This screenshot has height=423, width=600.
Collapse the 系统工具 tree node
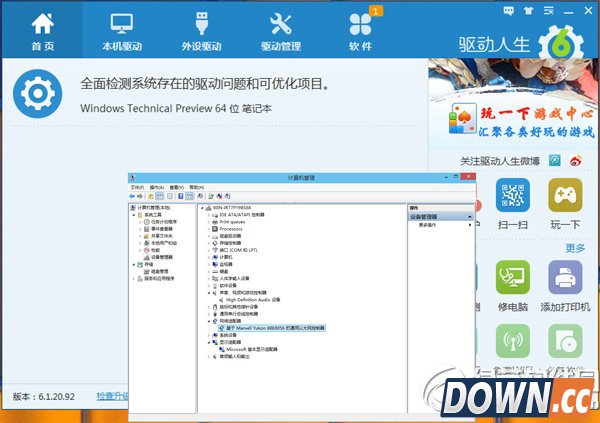pos(134,215)
